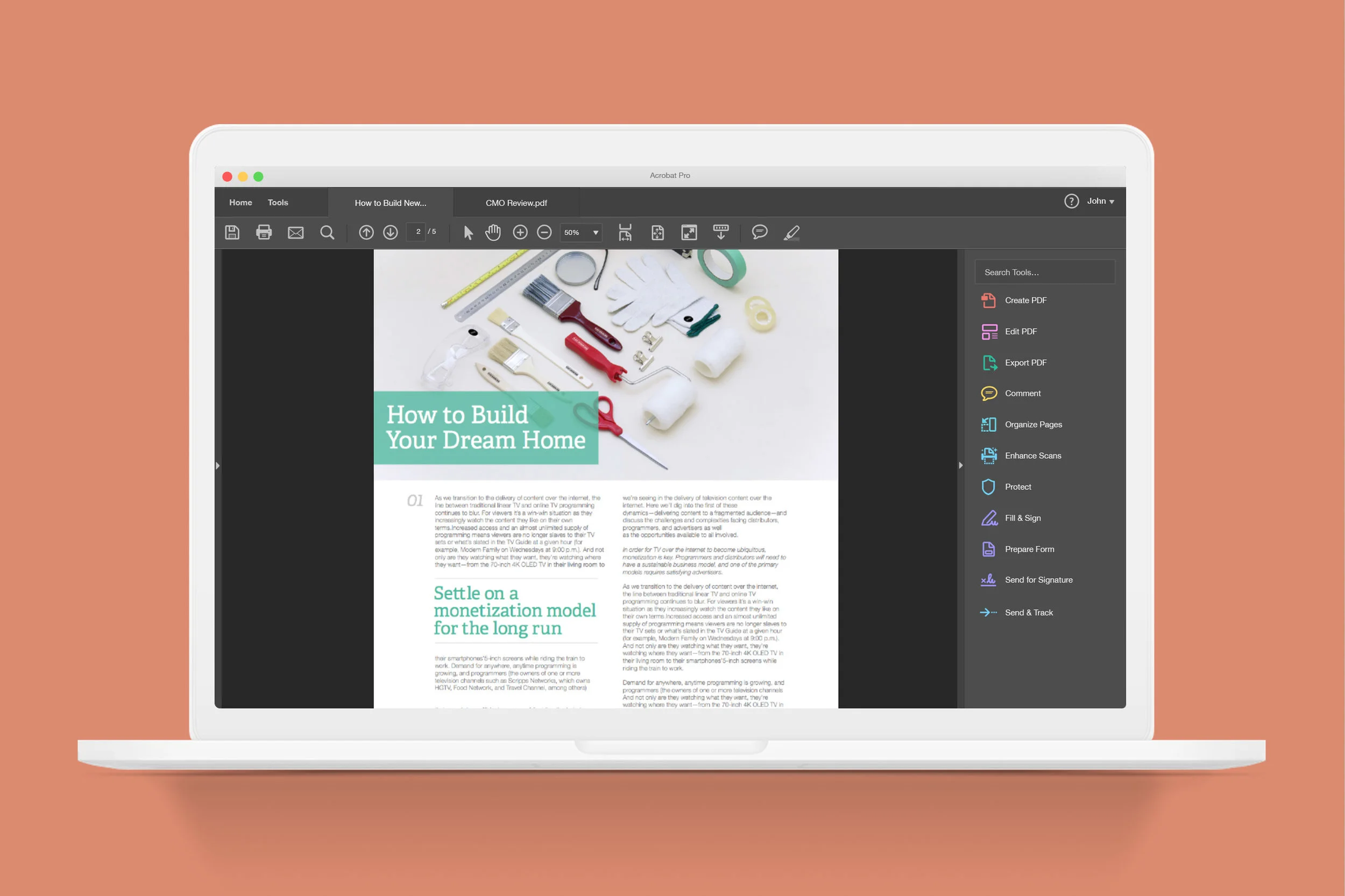The width and height of the screenshot is (1345, 896).
Task: Click the page number field
Action: click(x=418, y=232)
